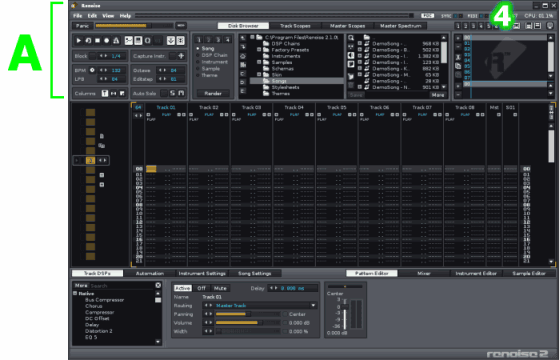
Task: Toggle the Block loop checkbox
Action: [92, 56]
